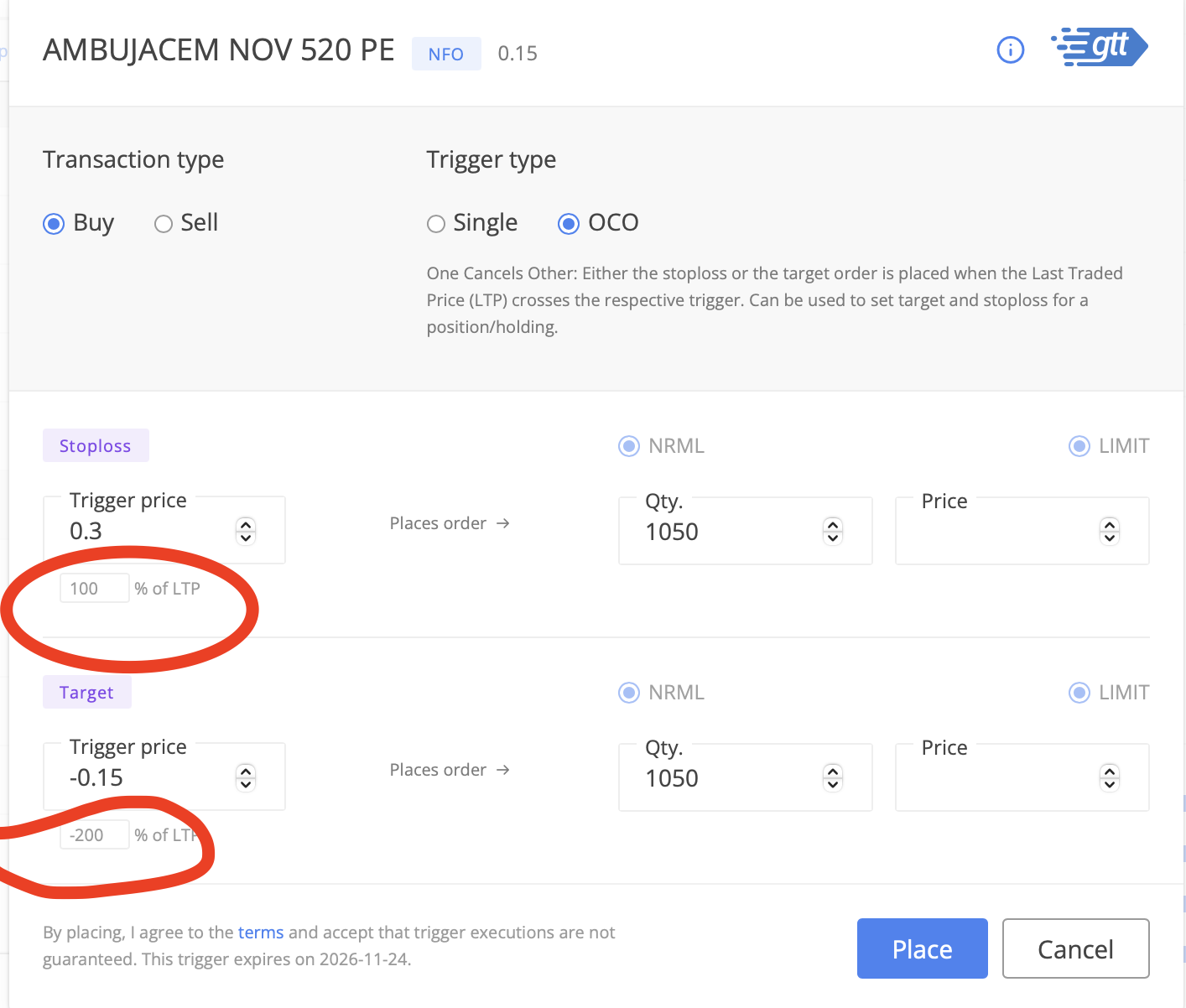Select NRML product for Stoploss order
Screen dimensions: 1186x1008
[629, 446]
